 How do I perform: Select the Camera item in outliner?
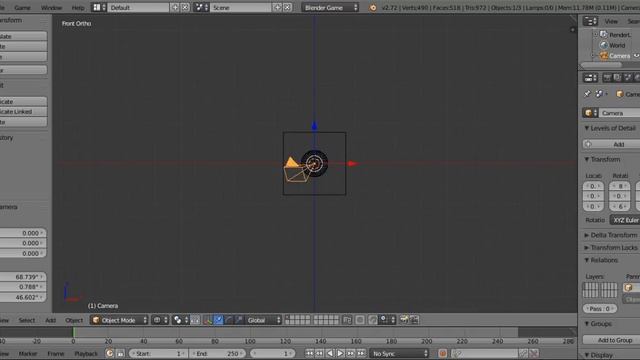pyautogui.click(x=620, y=56)
